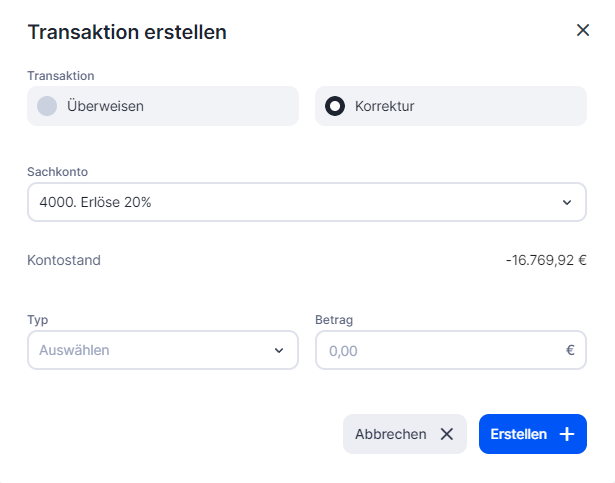Click the Betrag field label
This screenshot has height=483, width=615.
[334, 320]
